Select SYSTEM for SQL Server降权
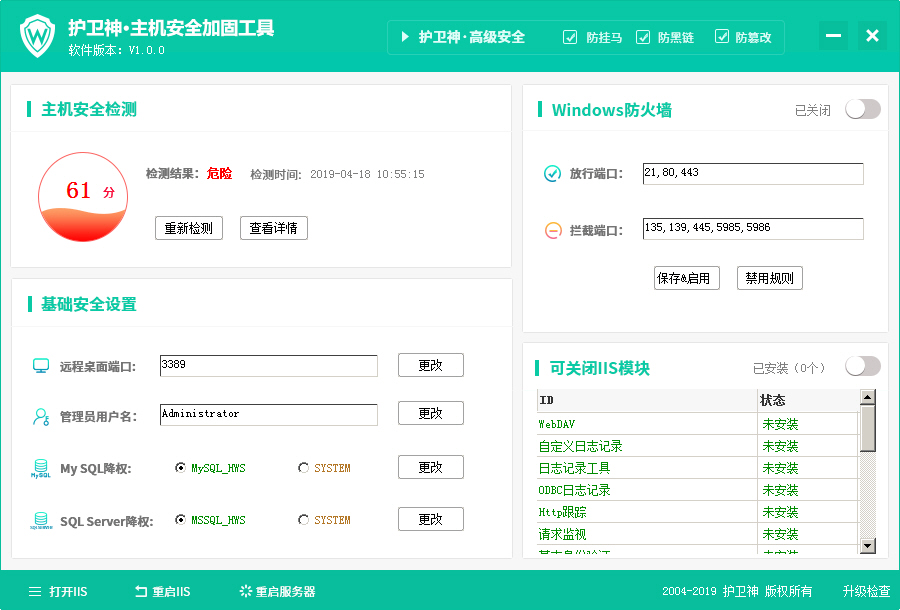 pos(303,520)
